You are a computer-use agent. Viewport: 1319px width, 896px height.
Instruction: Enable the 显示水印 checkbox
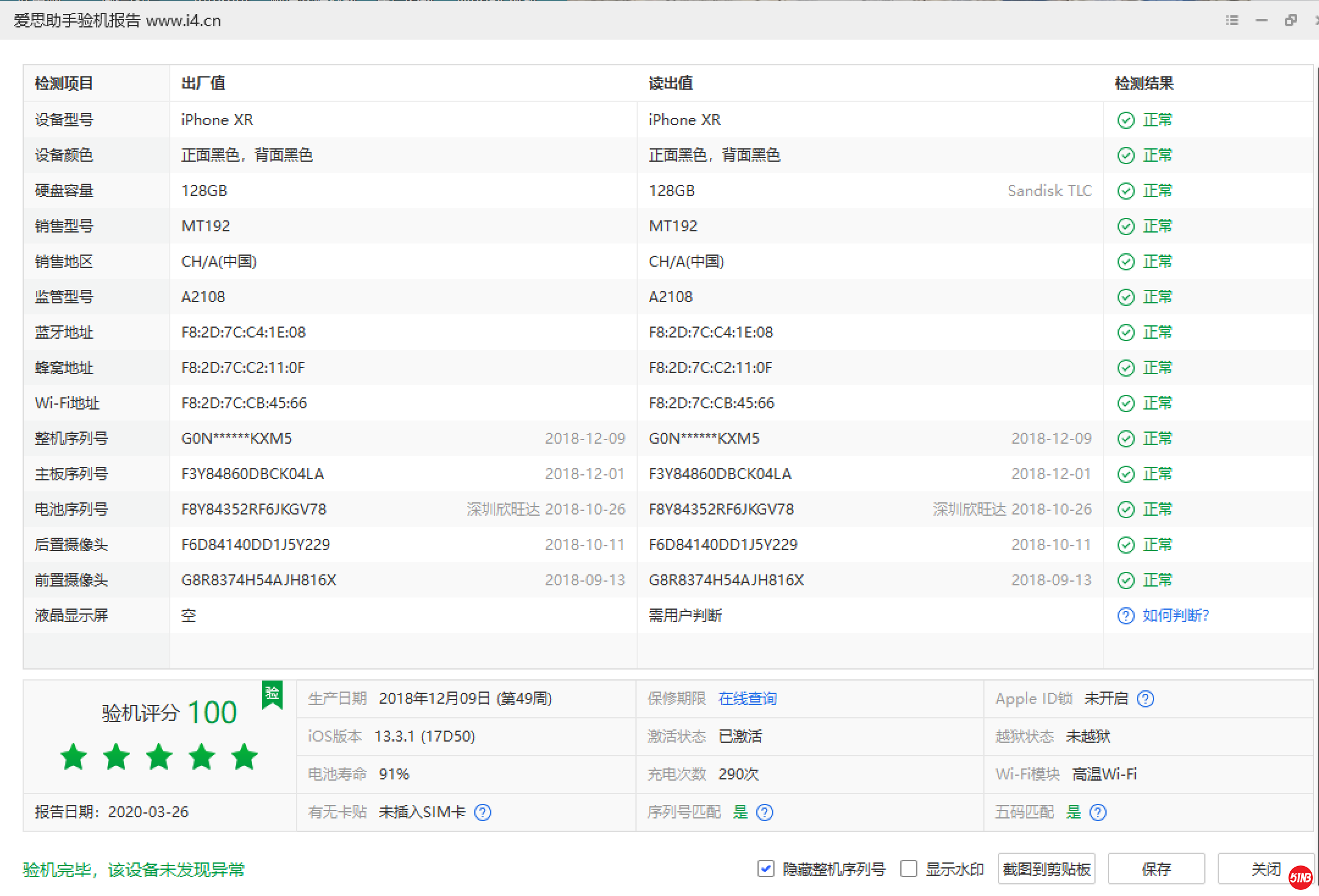click(909, 869)
